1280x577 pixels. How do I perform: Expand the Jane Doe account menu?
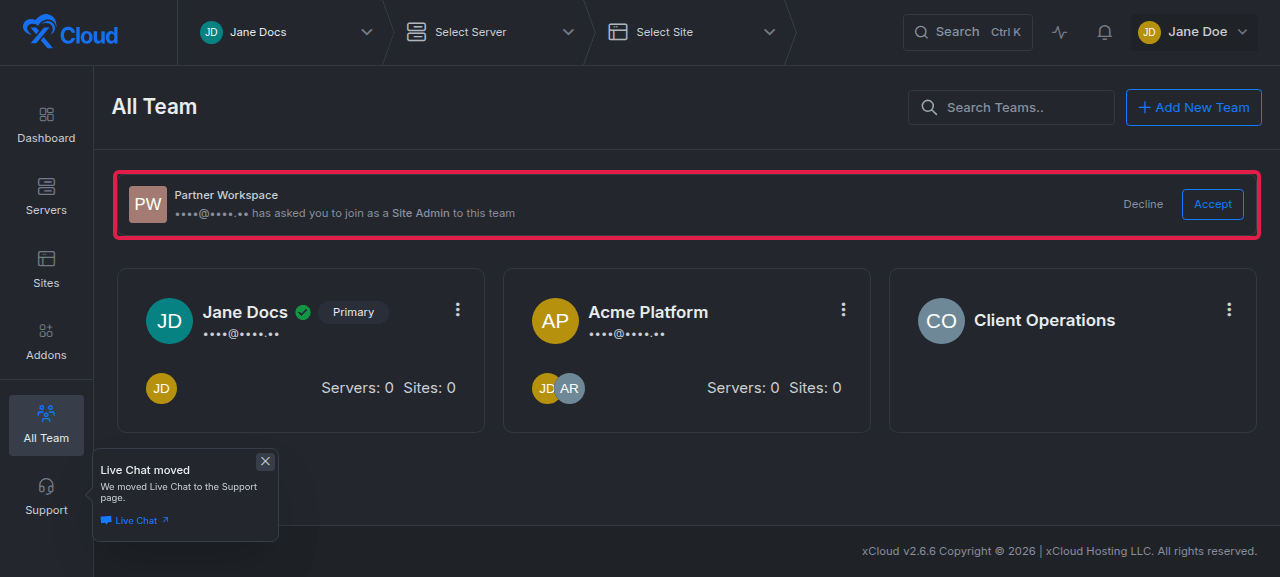(1194, 32)
